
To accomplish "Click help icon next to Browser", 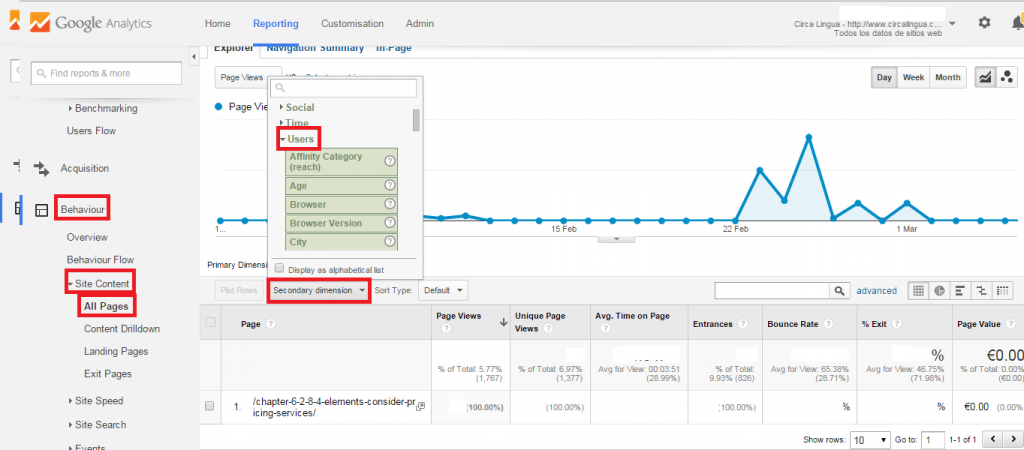I will pos(390,204).
